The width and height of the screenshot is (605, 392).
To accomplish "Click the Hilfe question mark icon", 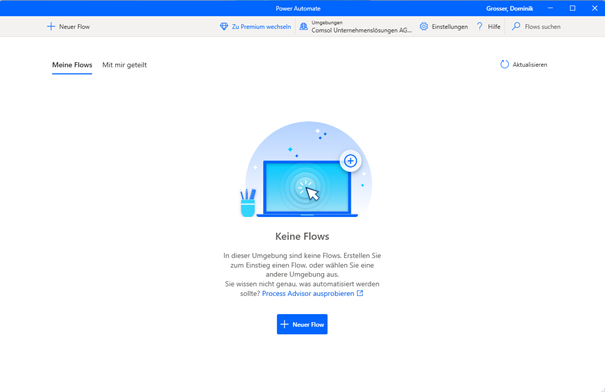I will pos(480,26).
